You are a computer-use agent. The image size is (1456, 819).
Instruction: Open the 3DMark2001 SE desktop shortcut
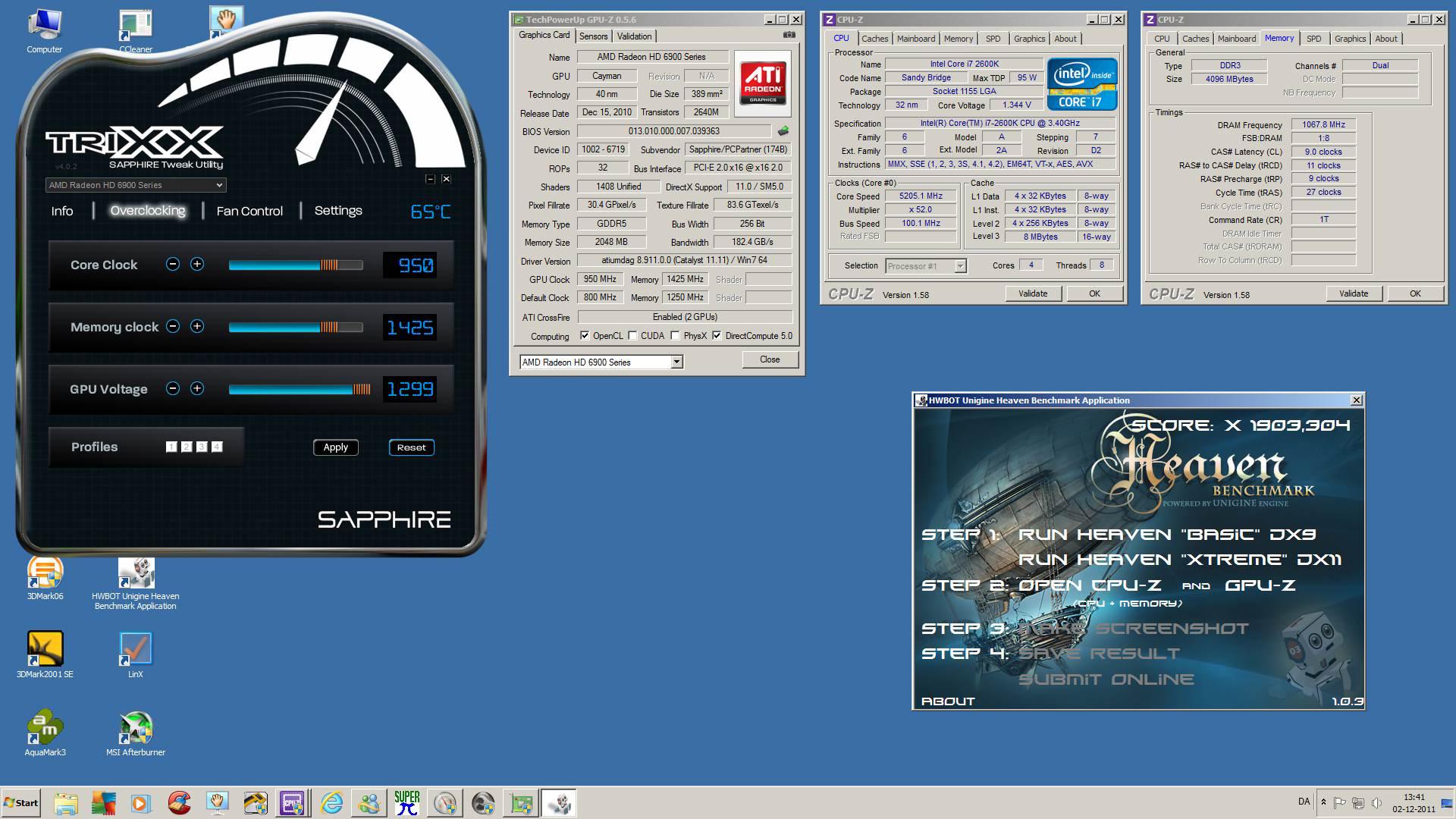45,654
